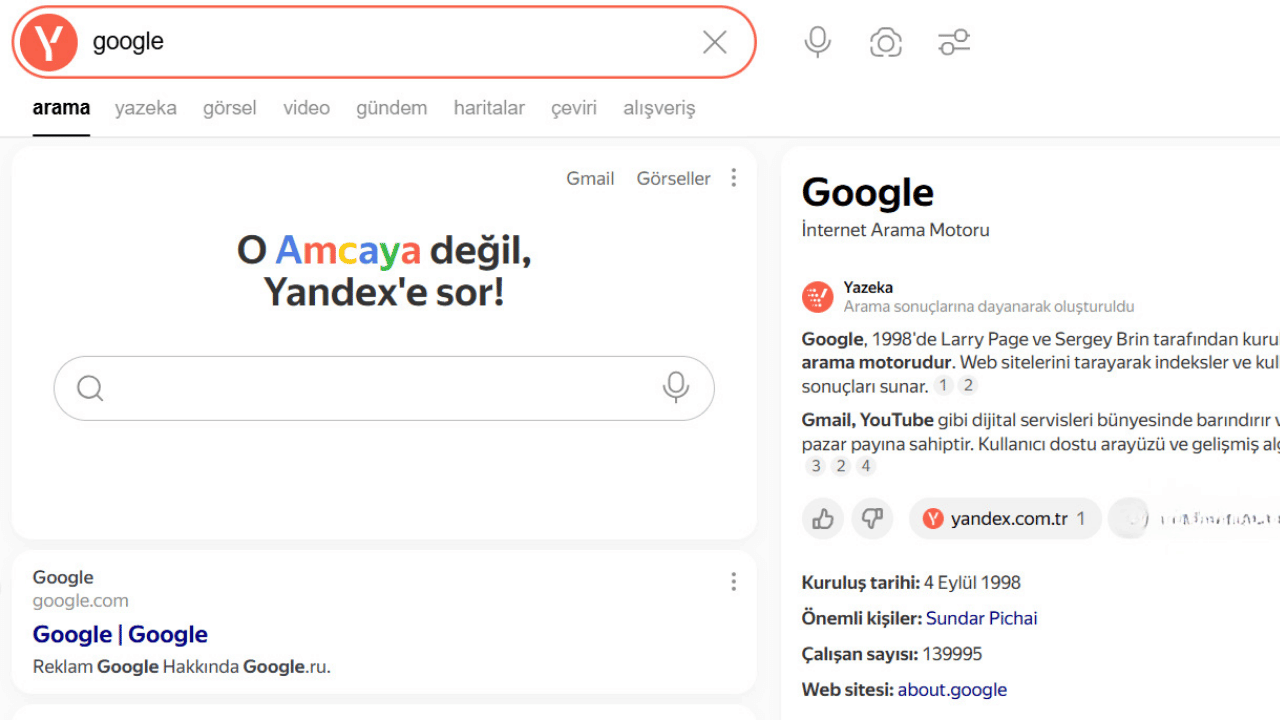Image resolution: width=1280 pixels, height=720 pixels.
Task: Go to the haritalar tab
Action: pos(489,108)
